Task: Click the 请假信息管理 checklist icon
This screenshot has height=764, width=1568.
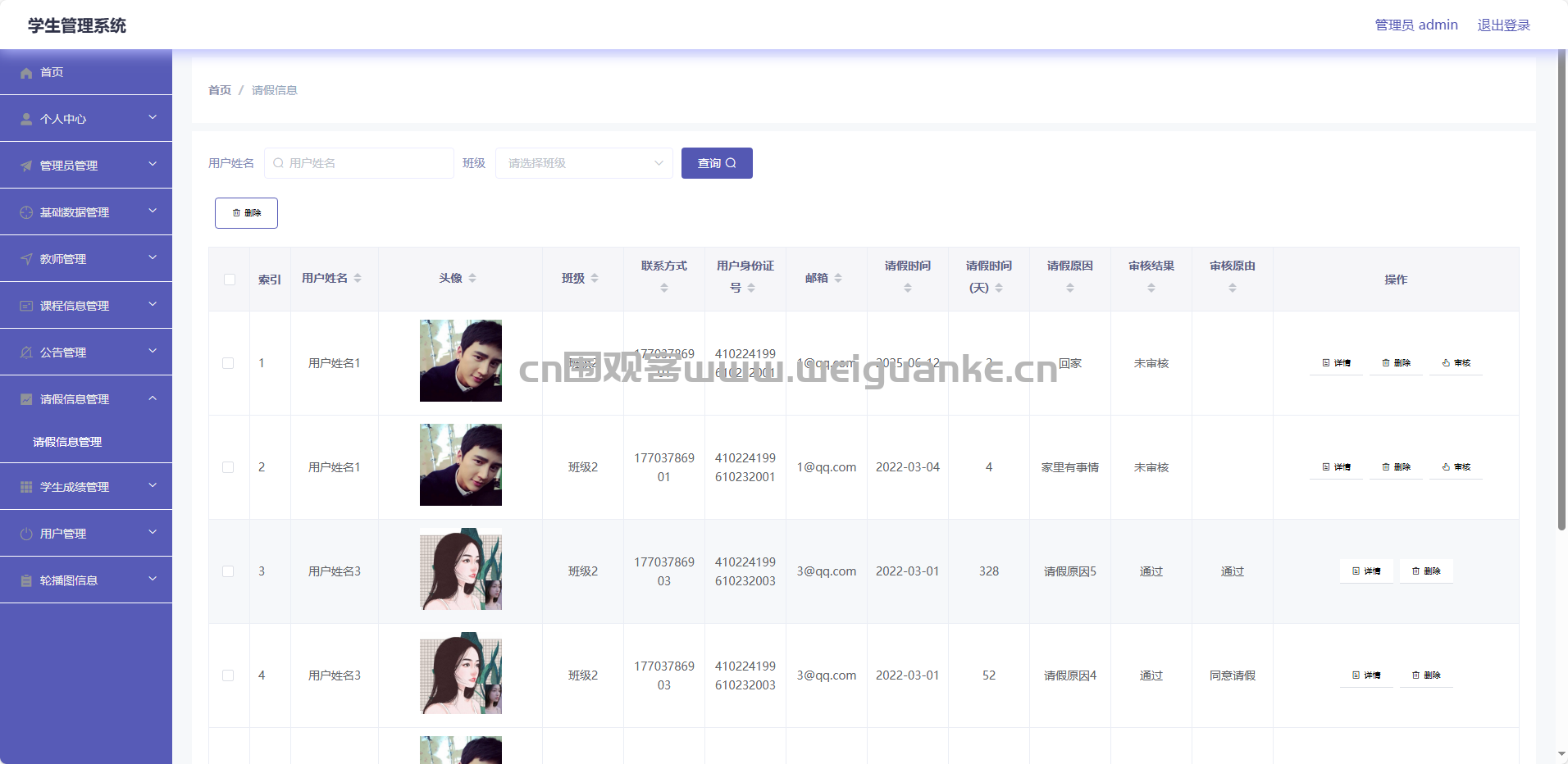Action: click(x=26, y=399)
